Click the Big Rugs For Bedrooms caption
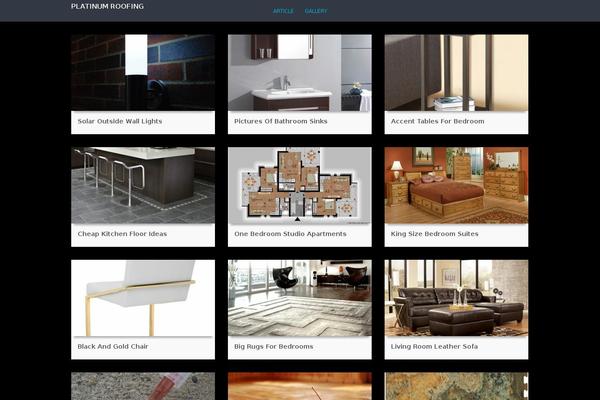600x400 pixels. tap(274, 346)
